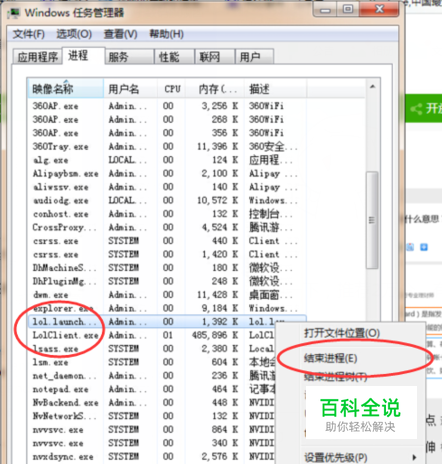Select the aliwssv.exe process row
This screenshot has height=464, width=442.
[167, 187]
